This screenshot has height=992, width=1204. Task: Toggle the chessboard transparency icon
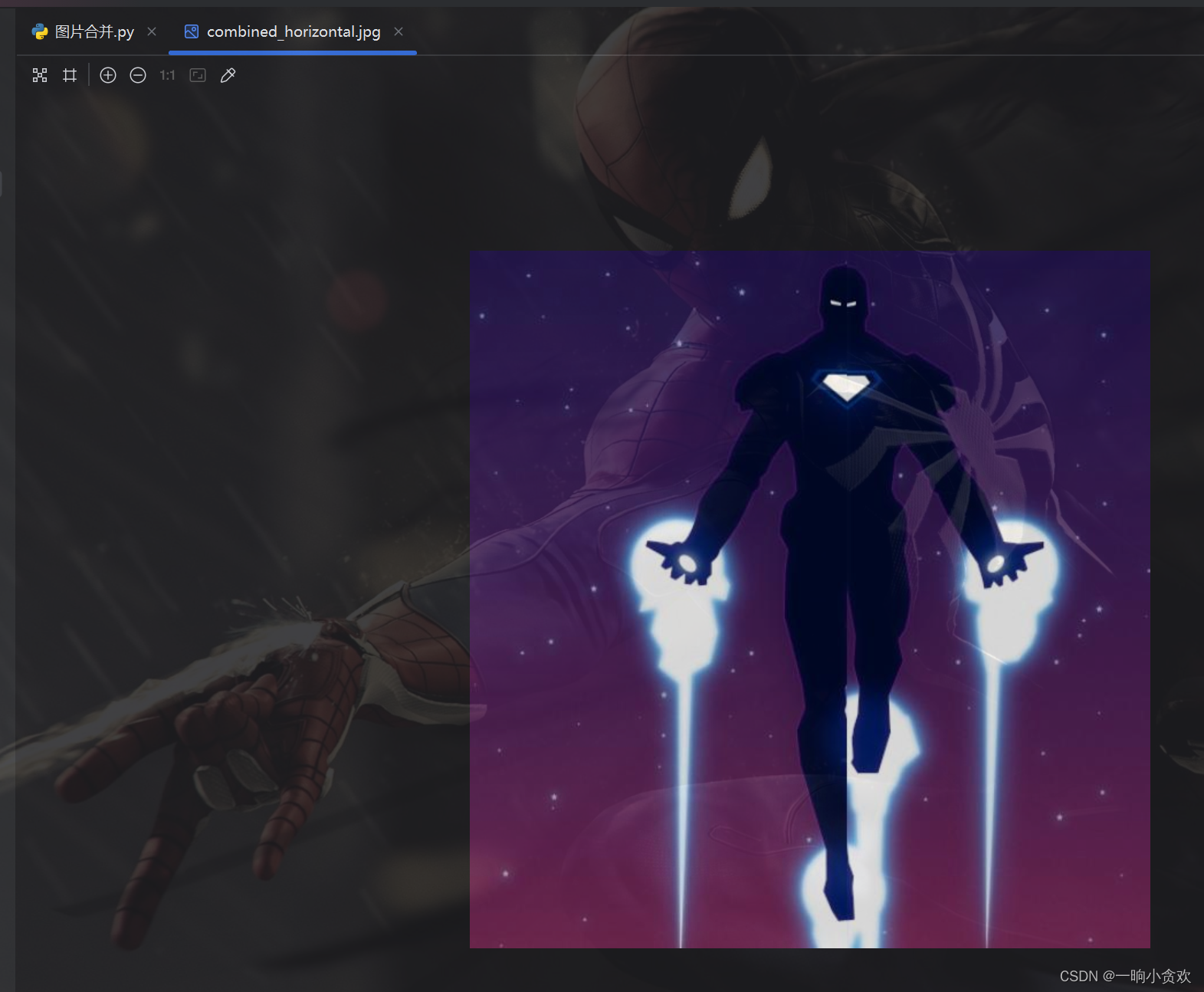pyautogui.click(x=40, y=75)
